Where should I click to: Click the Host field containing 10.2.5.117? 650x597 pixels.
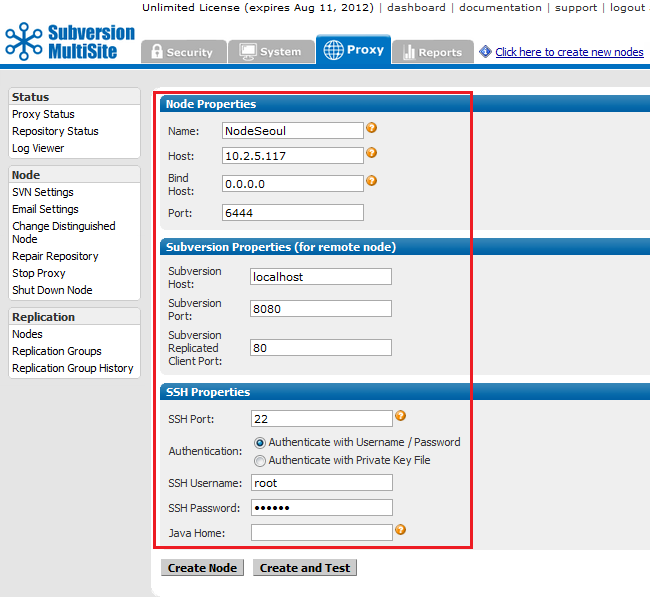tap(293, 155)
